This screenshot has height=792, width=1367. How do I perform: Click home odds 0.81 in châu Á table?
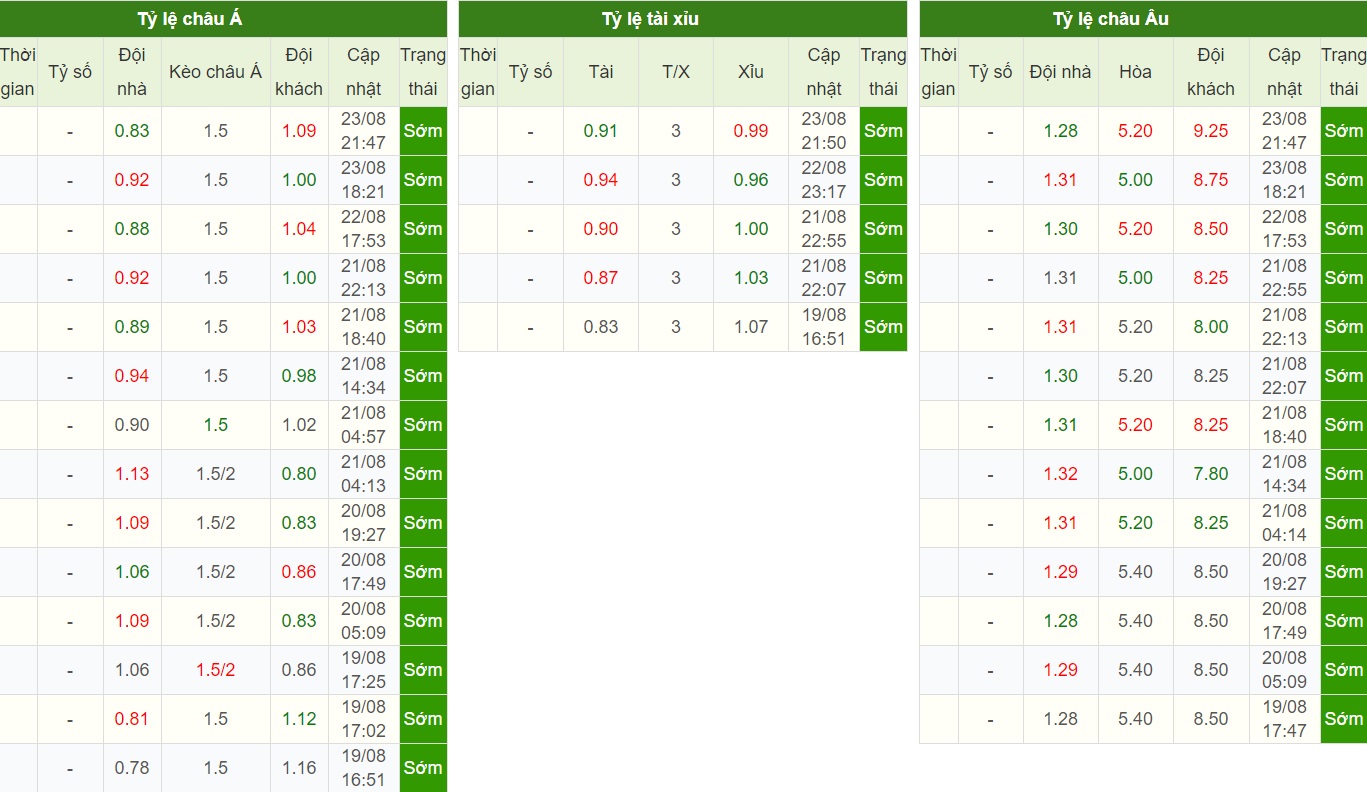pos(132,719)
